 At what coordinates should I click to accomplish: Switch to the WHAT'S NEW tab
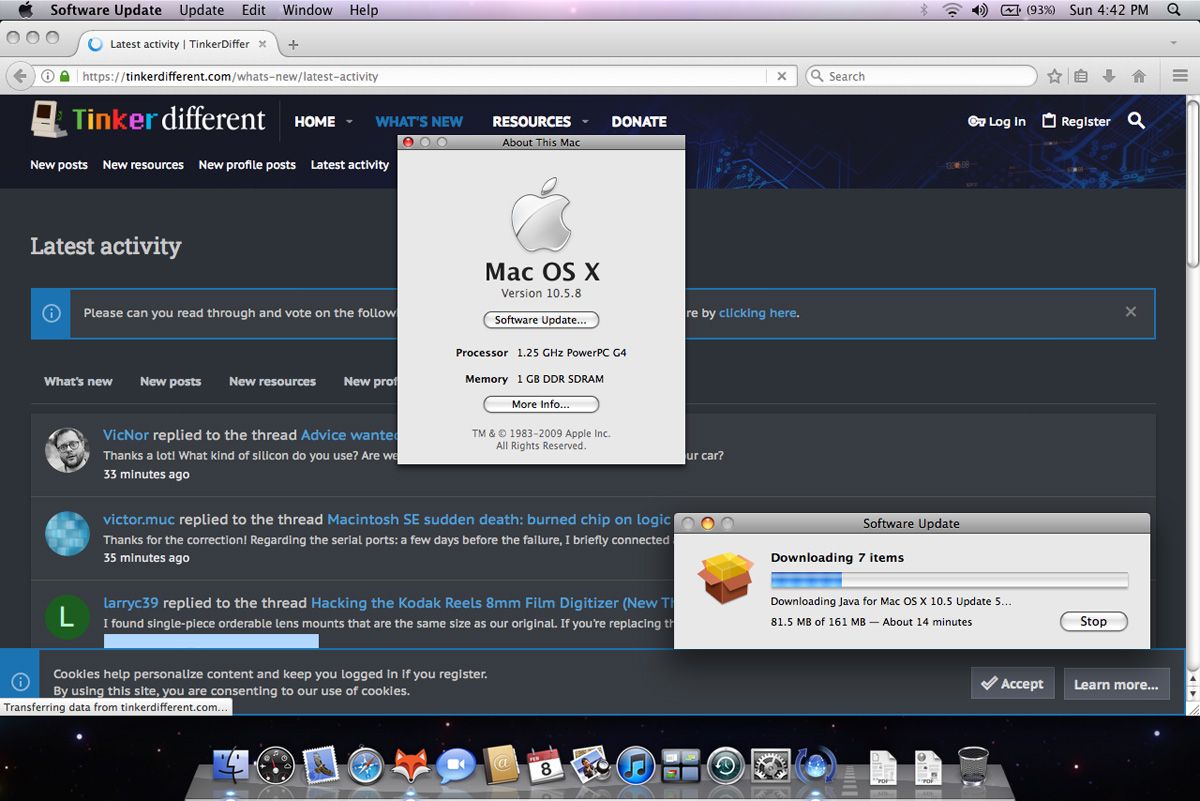pyautogui.click(x=419, y=121)
